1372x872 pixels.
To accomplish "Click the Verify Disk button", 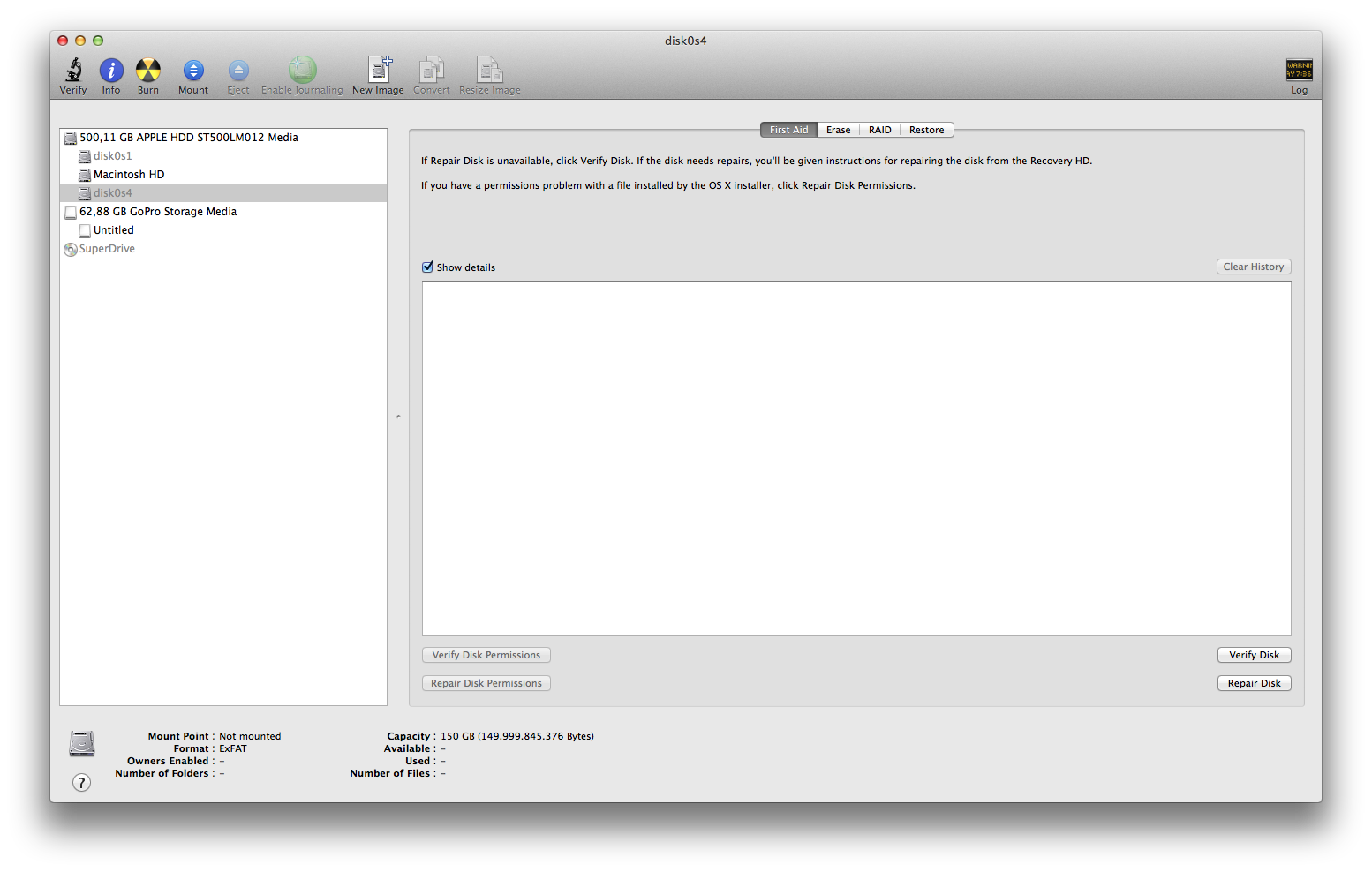I will pos(1255,655).
